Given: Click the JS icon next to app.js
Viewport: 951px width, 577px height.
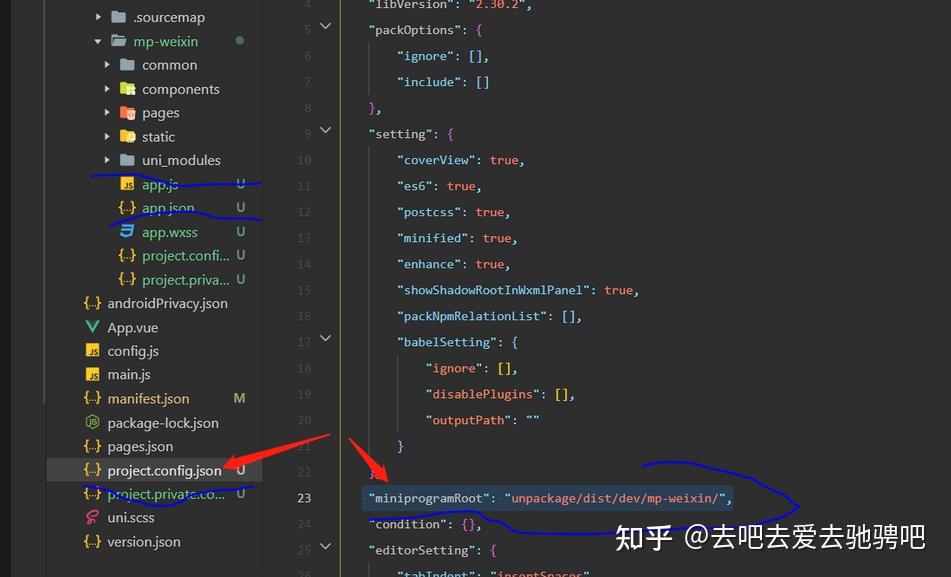Looking at the screenshot, I should point(130,184).
